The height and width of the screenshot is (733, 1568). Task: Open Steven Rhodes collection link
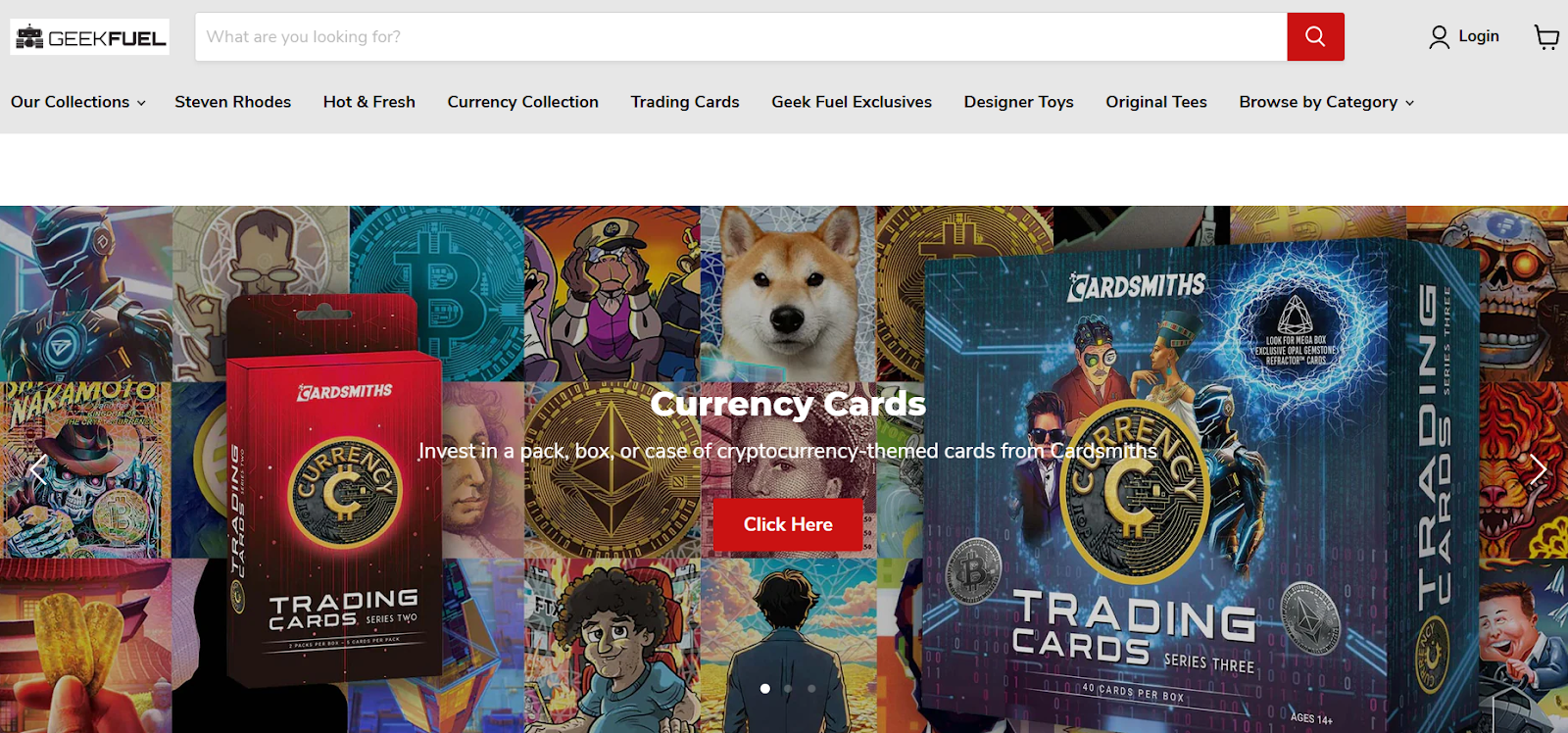233,102
